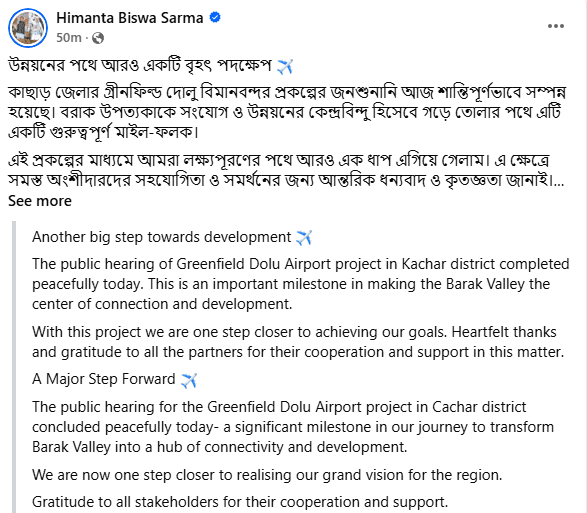587x513 pixels.
Task: Click the Bengali paragraph about Dolu airport hearing
Action: pos(287,112)
